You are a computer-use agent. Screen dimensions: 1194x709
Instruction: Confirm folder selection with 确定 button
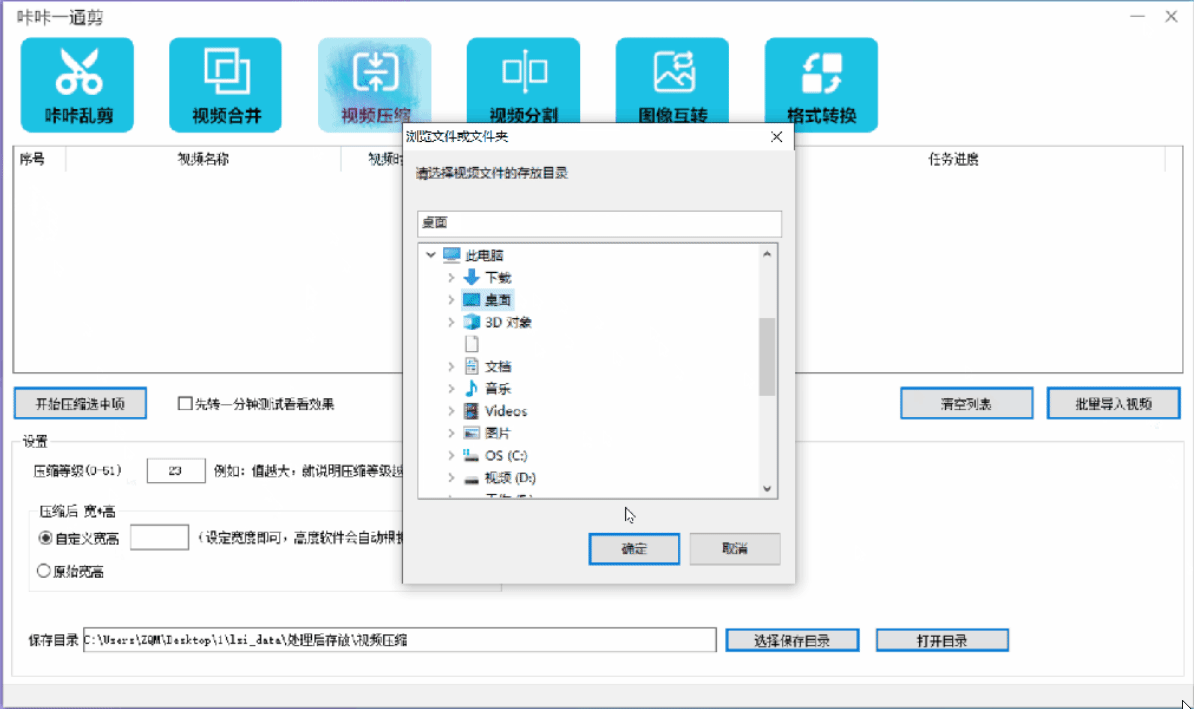634,548
